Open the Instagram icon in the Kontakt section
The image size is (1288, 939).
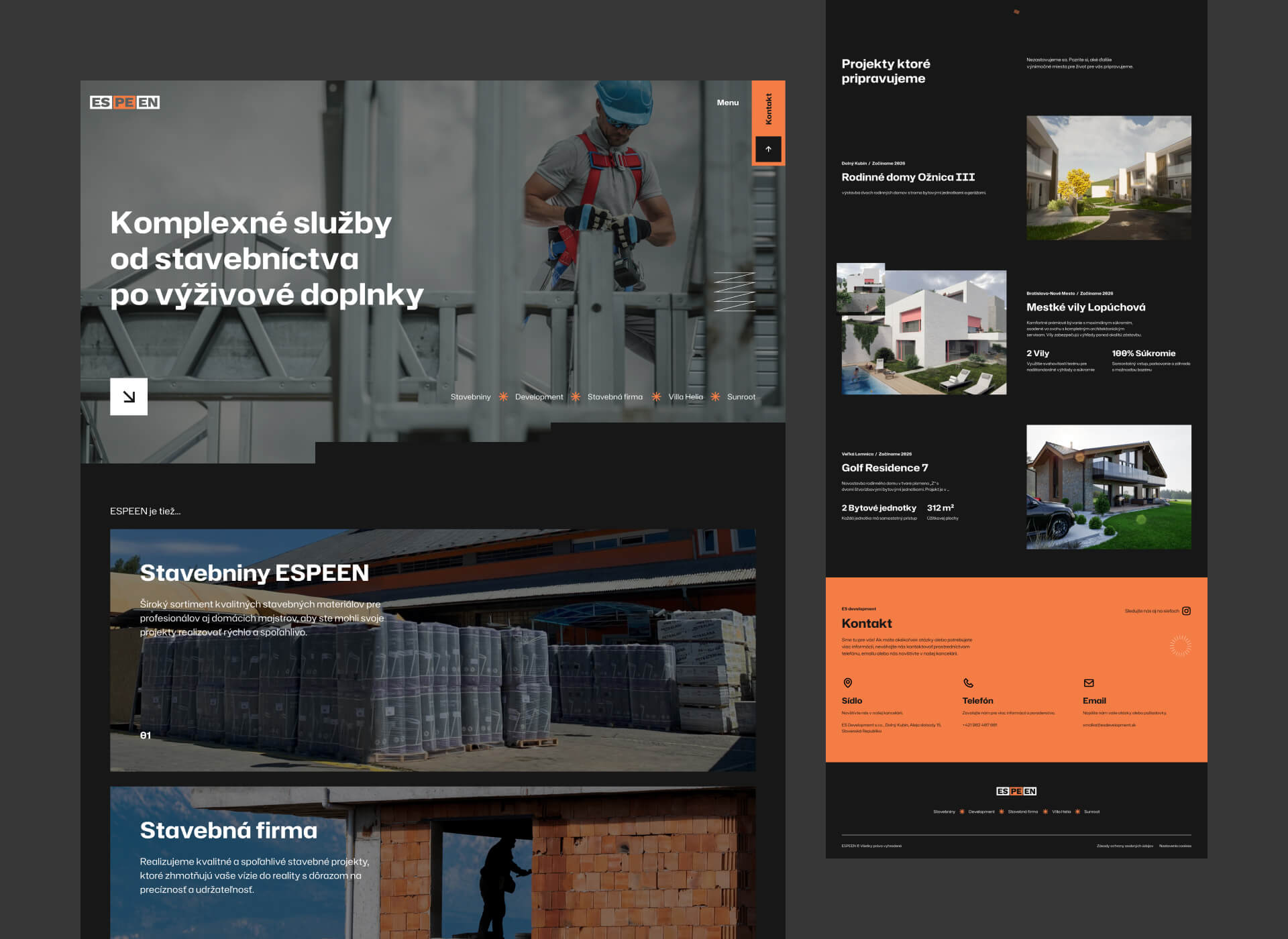tap(1186, 611)
